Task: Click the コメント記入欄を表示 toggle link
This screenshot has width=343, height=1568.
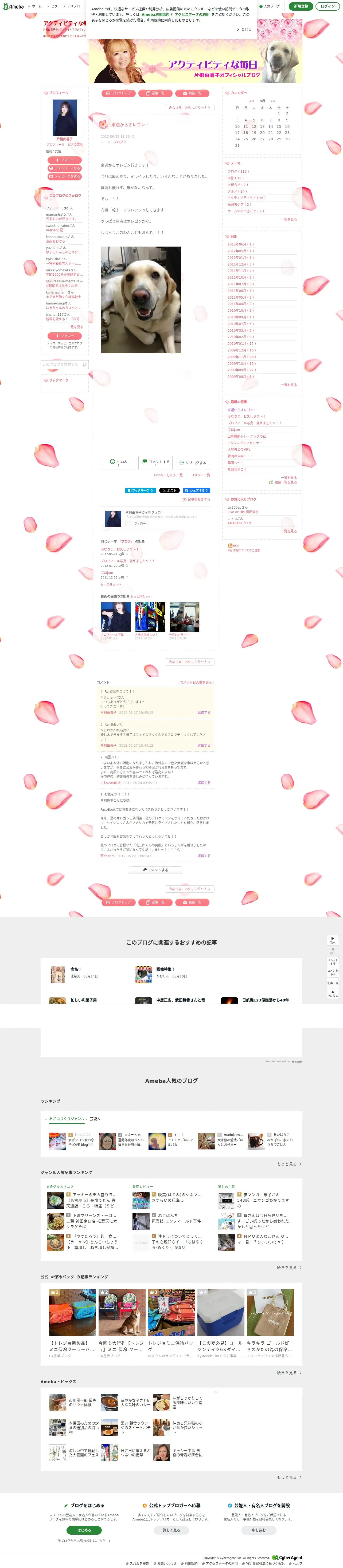Action: click(x=196, y=682)
